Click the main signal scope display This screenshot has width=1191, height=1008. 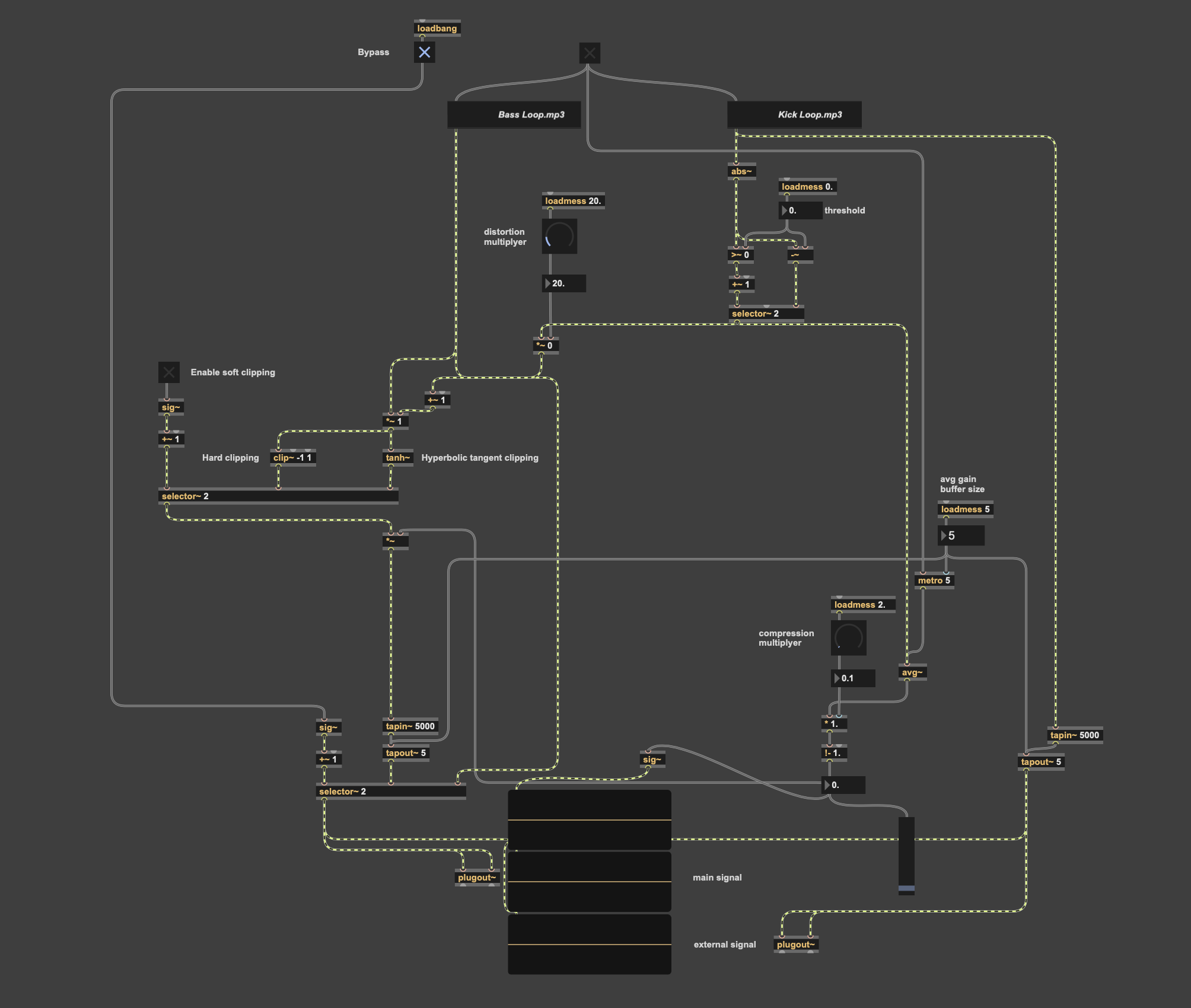pos(589,881)
